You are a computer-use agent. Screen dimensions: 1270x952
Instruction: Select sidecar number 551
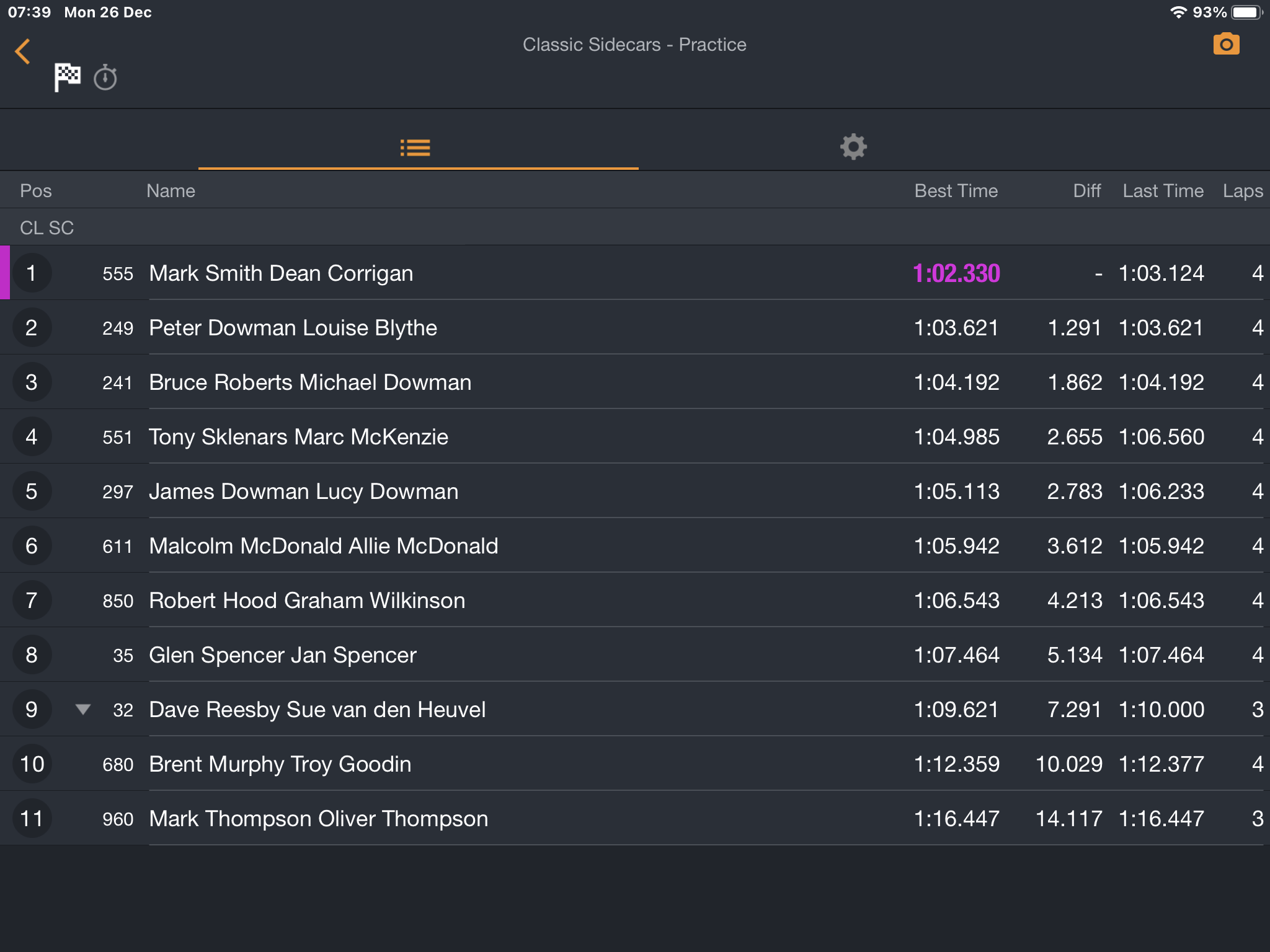point(118,438)
